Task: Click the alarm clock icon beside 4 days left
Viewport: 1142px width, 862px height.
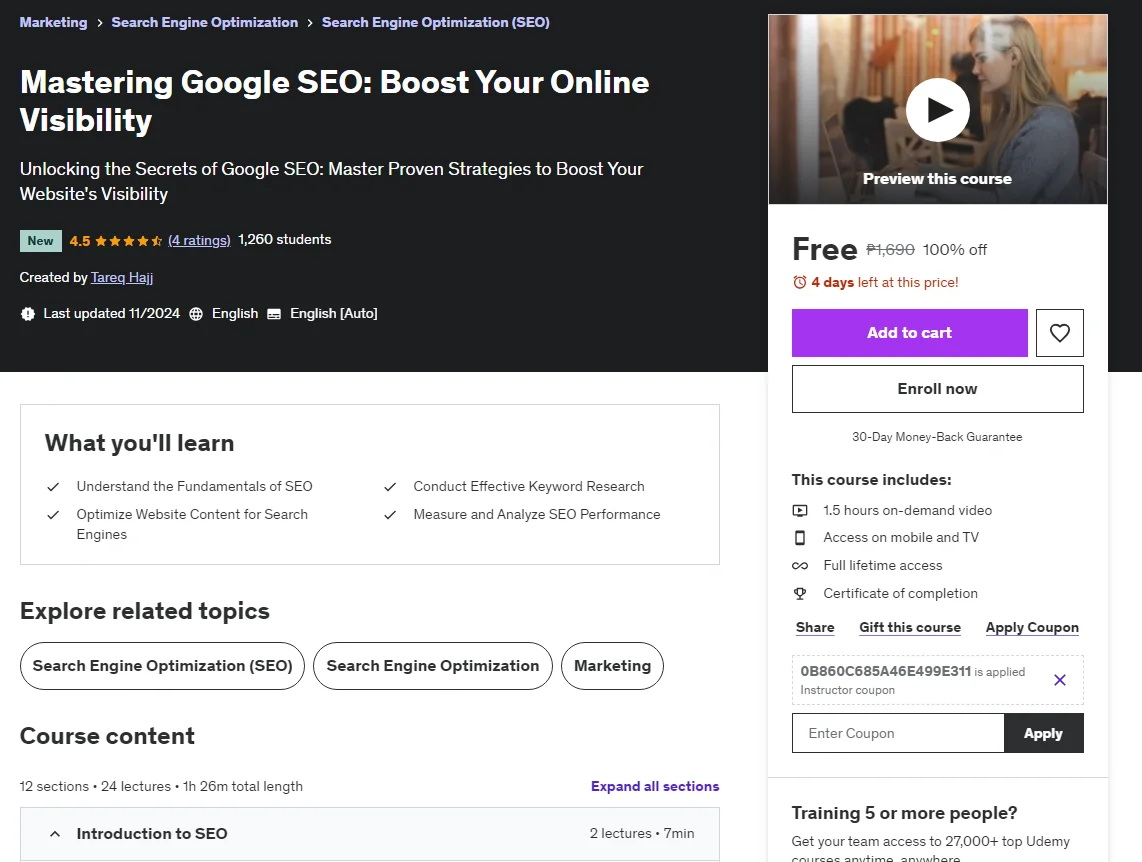Action: [x=800, y=282]
